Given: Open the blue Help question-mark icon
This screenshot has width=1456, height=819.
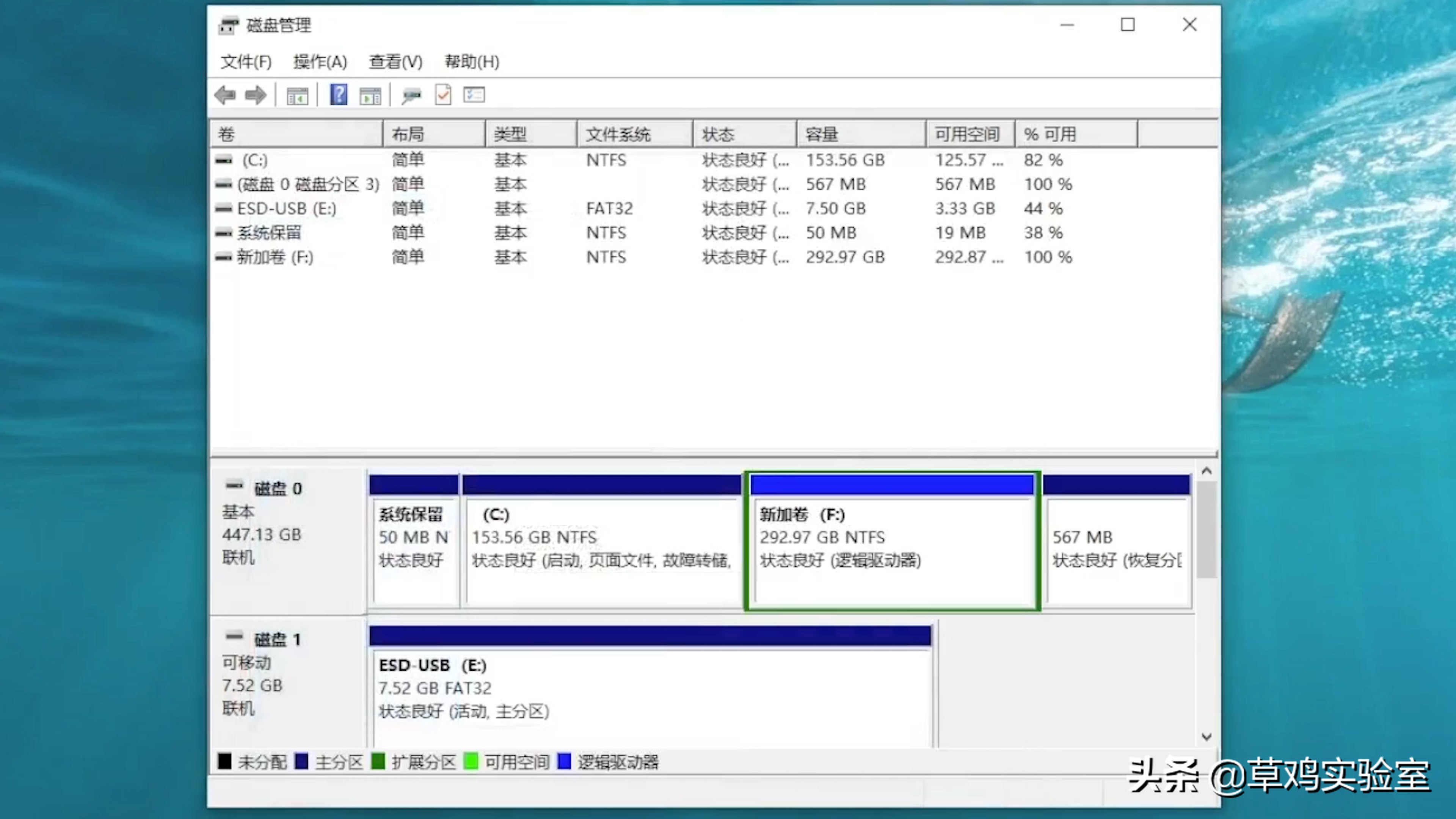Looking at the screenshot, I should pyautogui.click(x=339, y=94).
